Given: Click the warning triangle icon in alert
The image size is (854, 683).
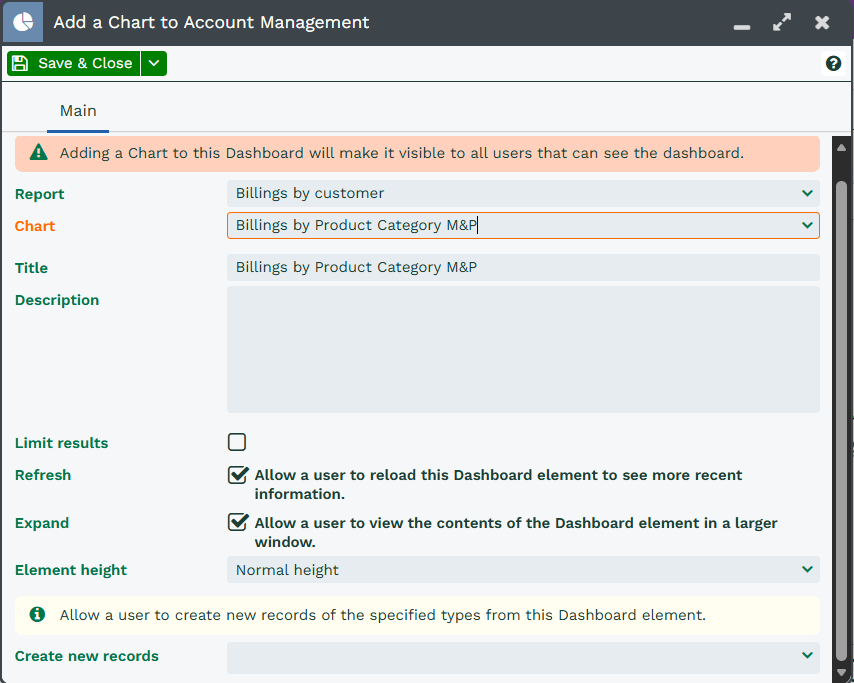Looking at the screenshot, I should point(38,153).
